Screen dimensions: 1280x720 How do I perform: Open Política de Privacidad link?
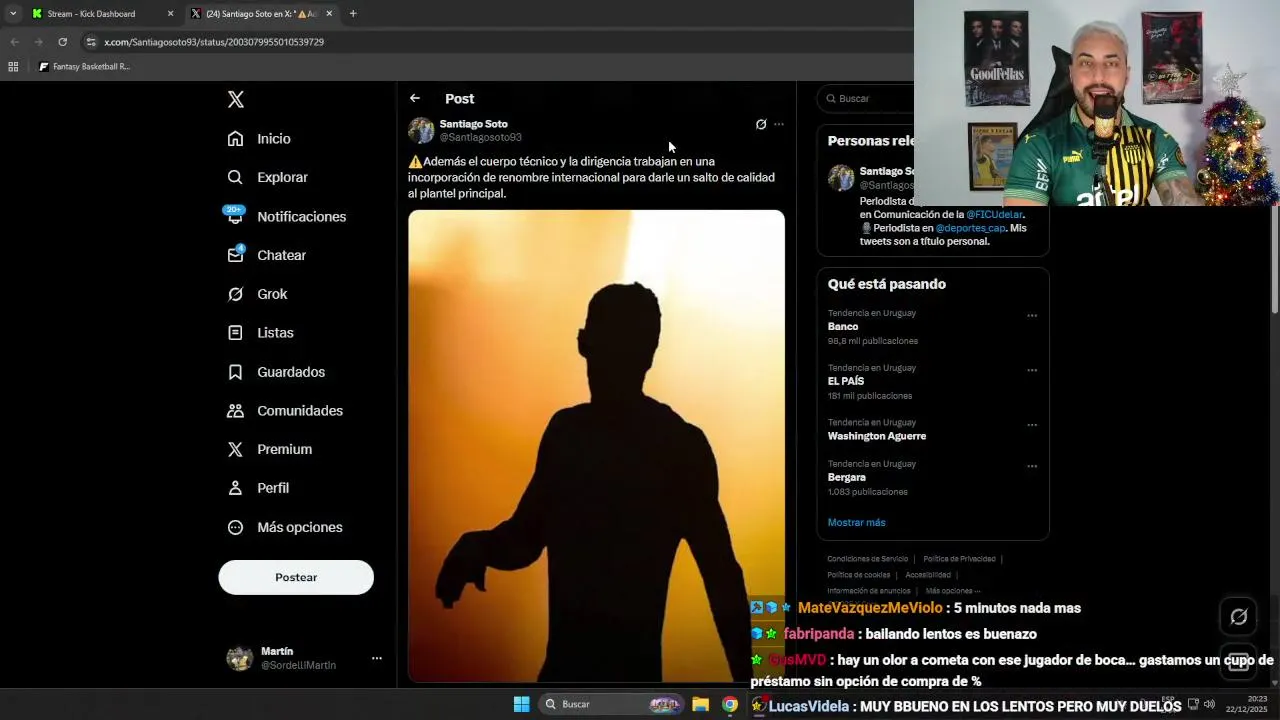(959, 559)
